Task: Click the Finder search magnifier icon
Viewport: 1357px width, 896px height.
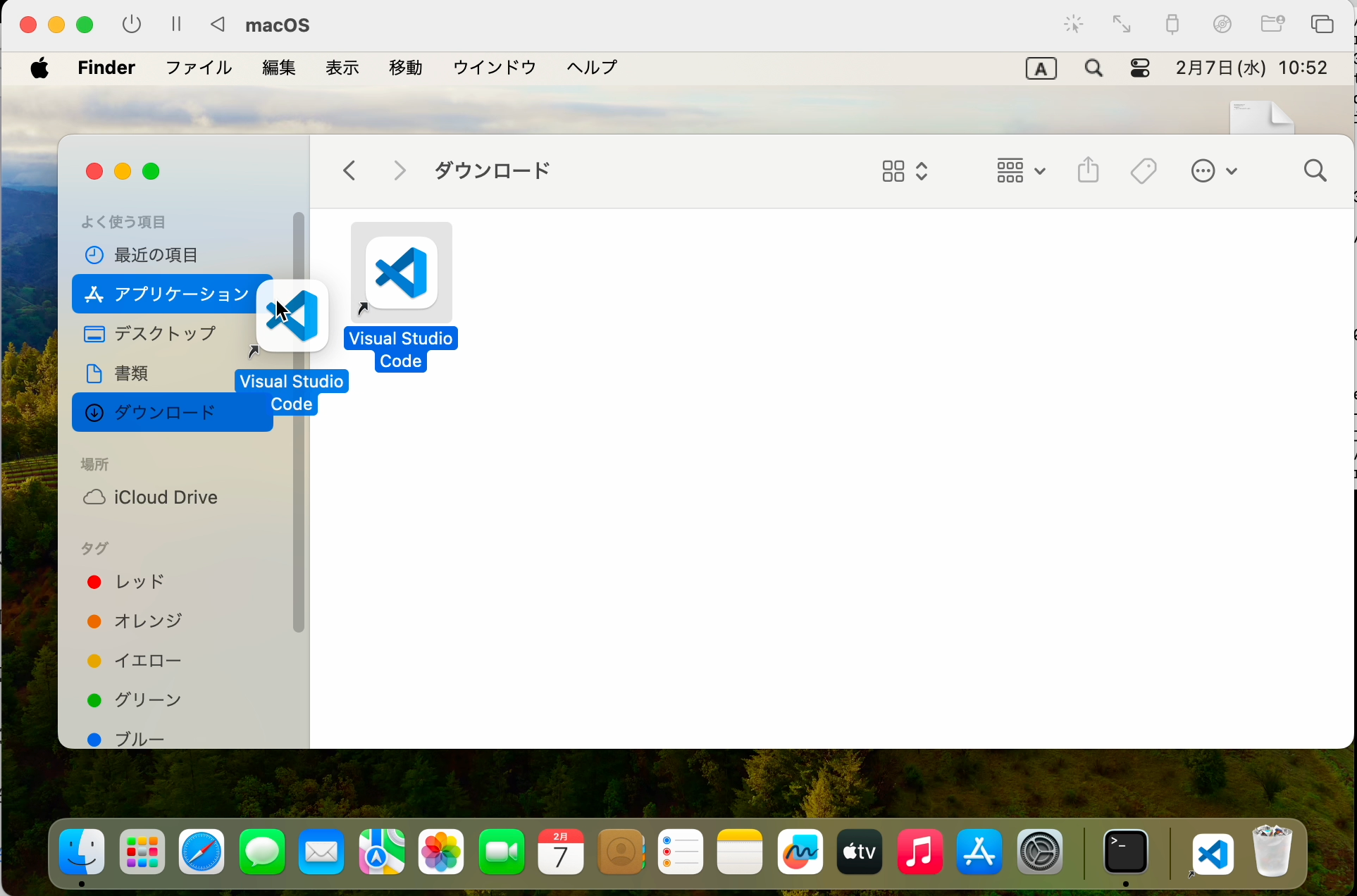Action: [x=1315, y=171]
